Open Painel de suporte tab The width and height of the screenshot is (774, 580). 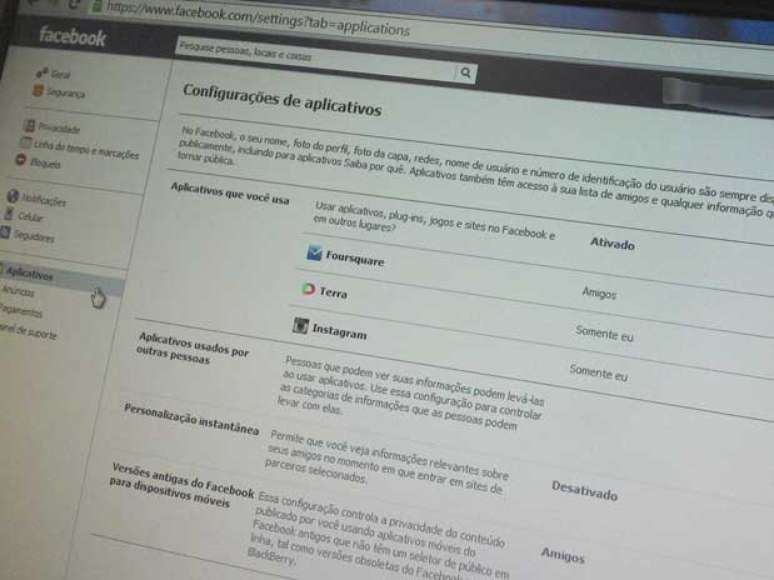[x=28, y=332]
